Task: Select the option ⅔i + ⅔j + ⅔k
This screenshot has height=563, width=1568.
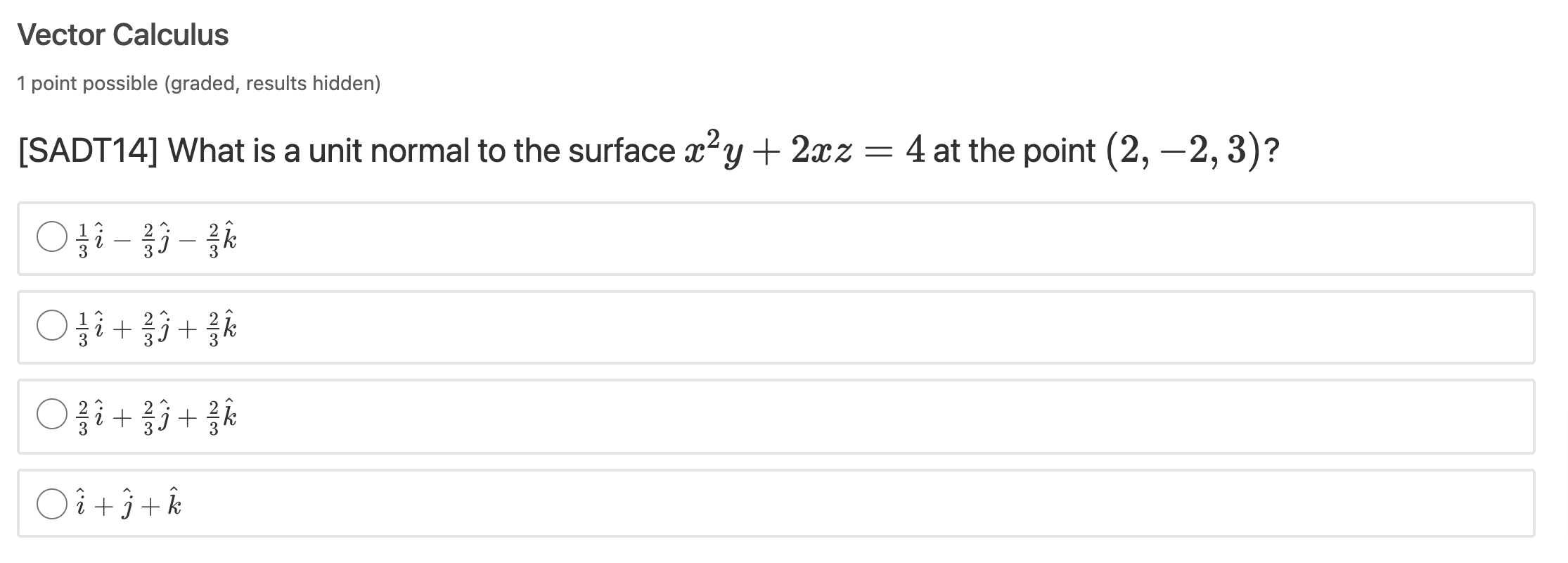Action: click(x=51, y=415)
